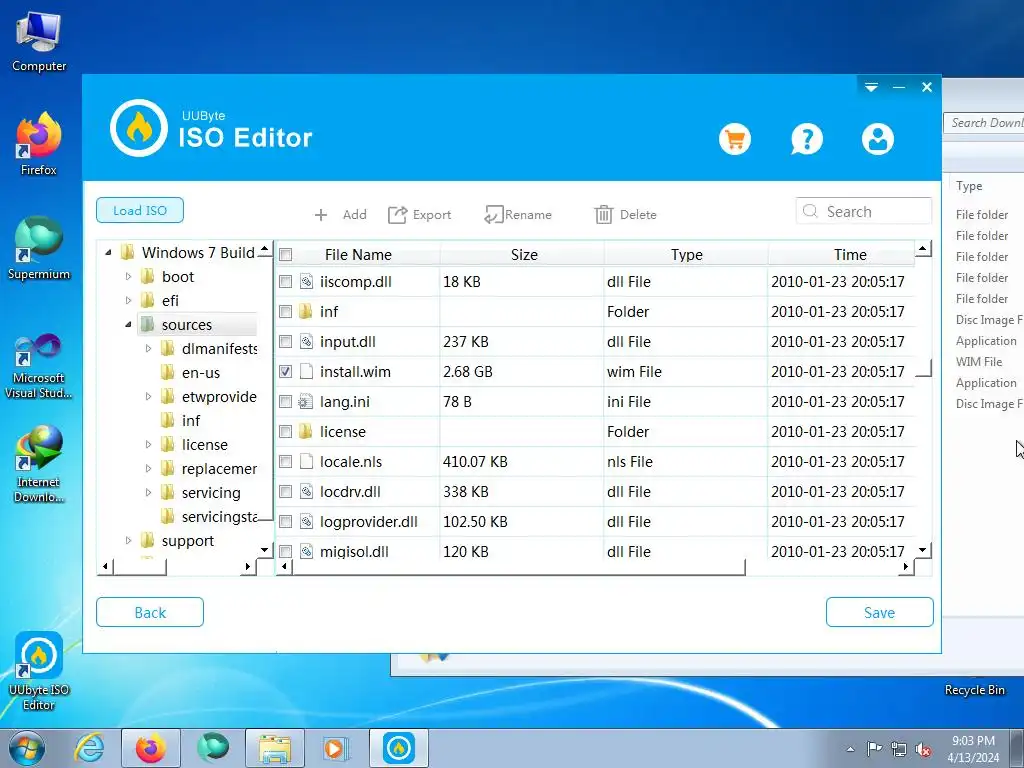Collapse the Windows 7 Build root node

click(x=108, y=253)
